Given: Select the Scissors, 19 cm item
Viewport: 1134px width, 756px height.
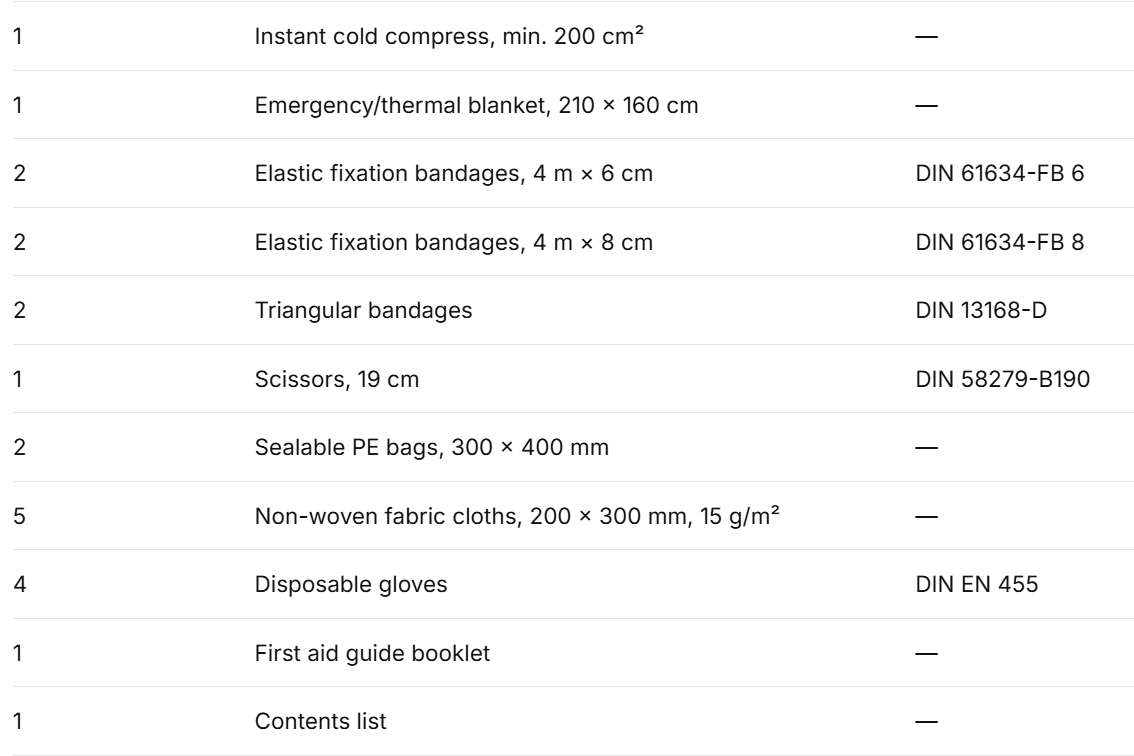Looking at the screenshot, I should [x=336, y=379].
